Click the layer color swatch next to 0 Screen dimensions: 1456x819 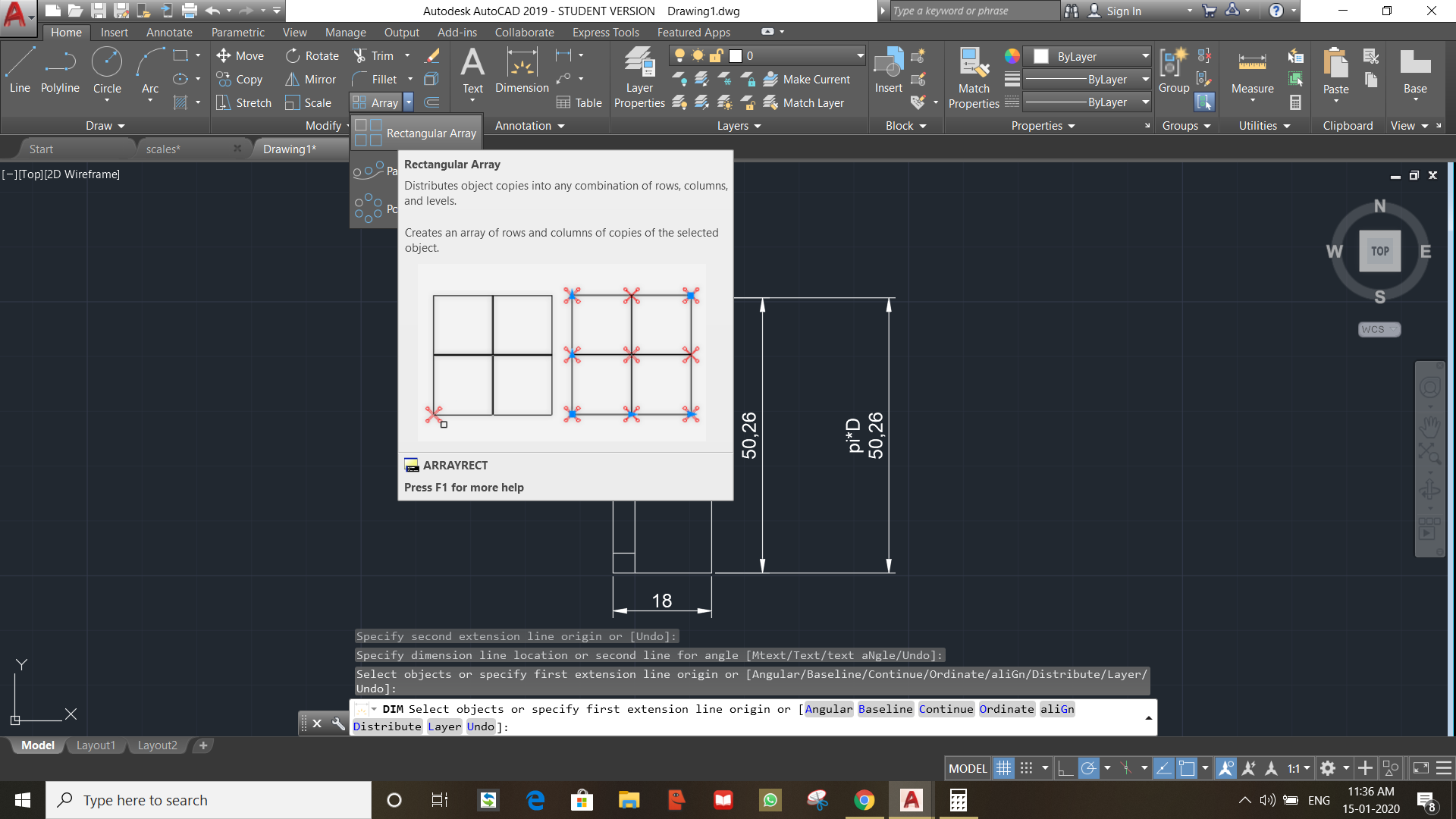point(735,55)
